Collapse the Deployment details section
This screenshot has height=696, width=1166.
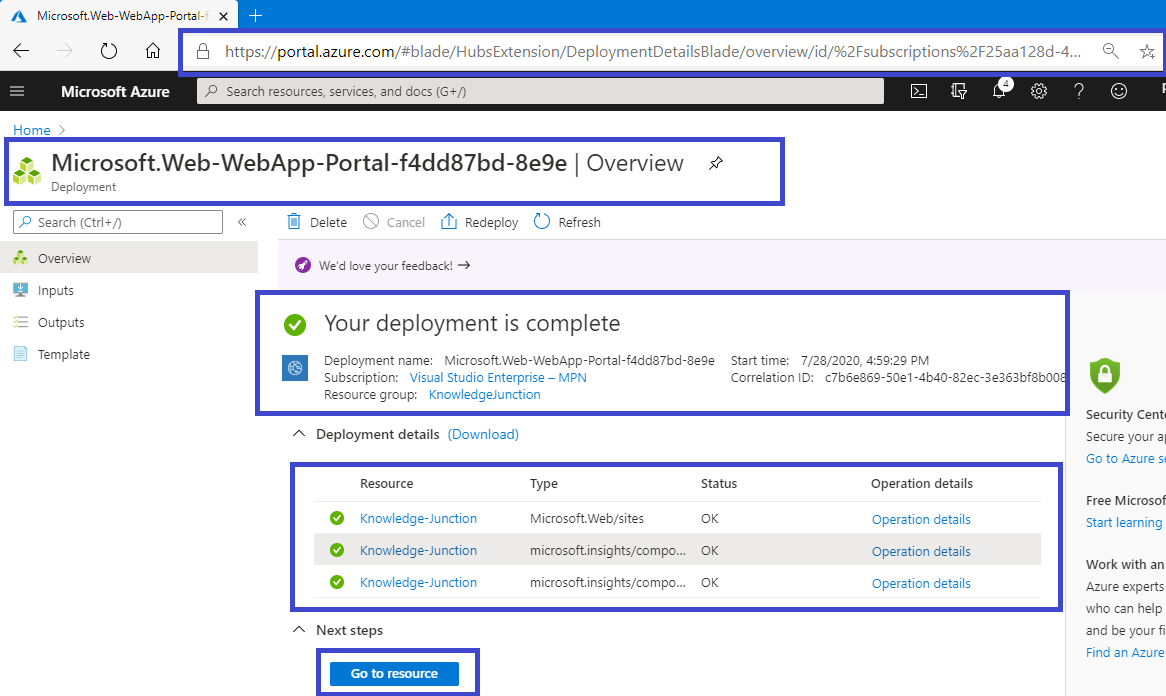[299, 434]
